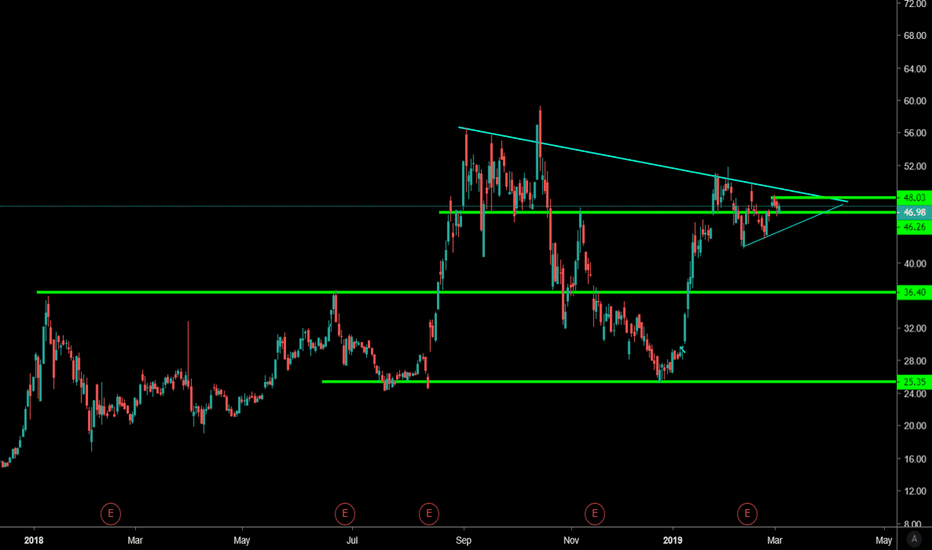Viewport: 932px width, 550px height.
Task: Click the 46.98 current price label
Action: pyautogui.click(x=914, y=212)
